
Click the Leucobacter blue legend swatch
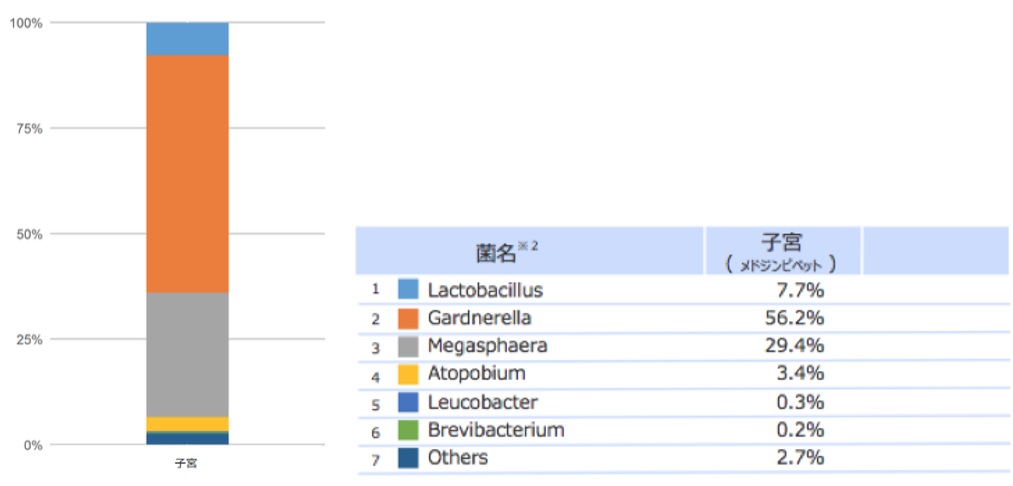(x=408, y=402)
